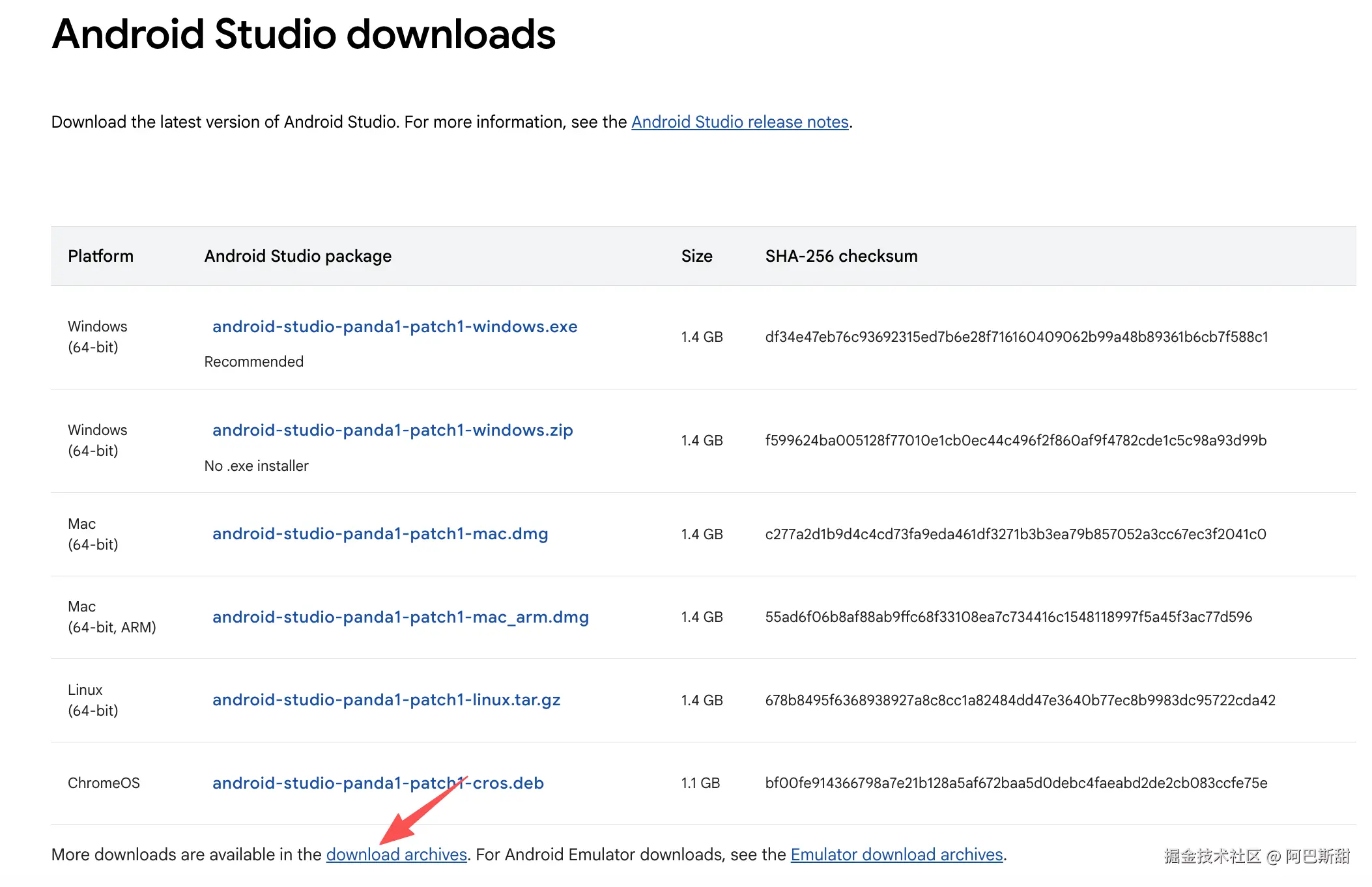Download android-studio-panda1-patch1-linux.tar.gz

tap(386, 700)
